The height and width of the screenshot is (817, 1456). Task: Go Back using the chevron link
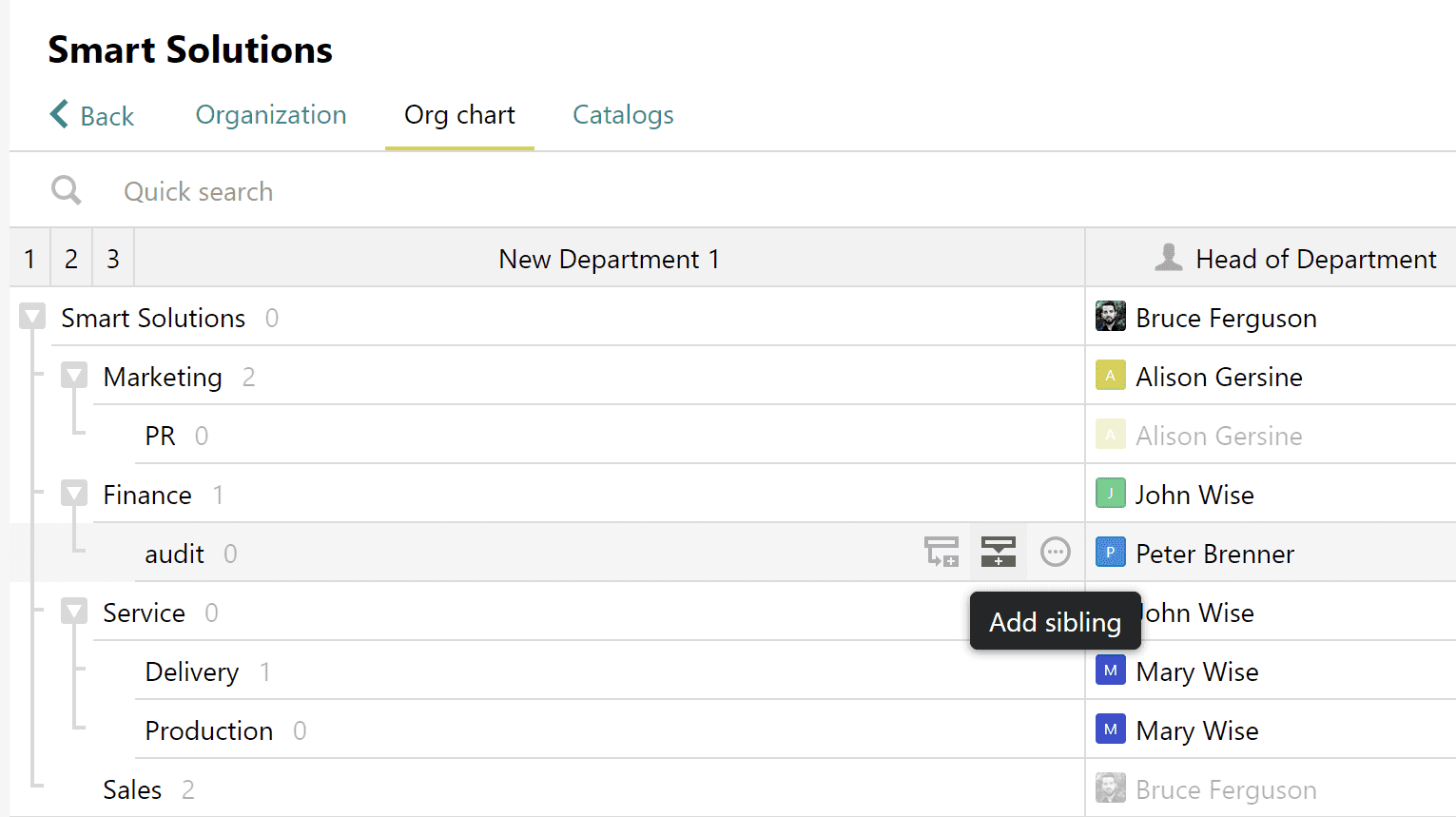92,115
